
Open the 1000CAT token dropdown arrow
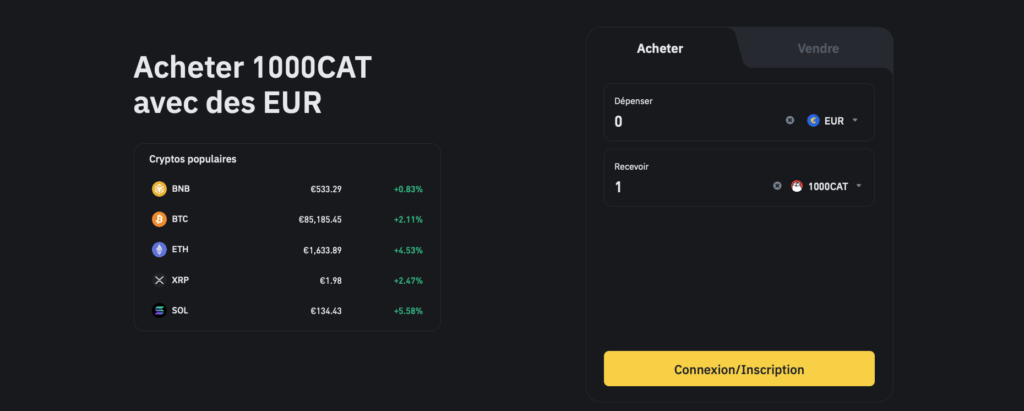859,186
